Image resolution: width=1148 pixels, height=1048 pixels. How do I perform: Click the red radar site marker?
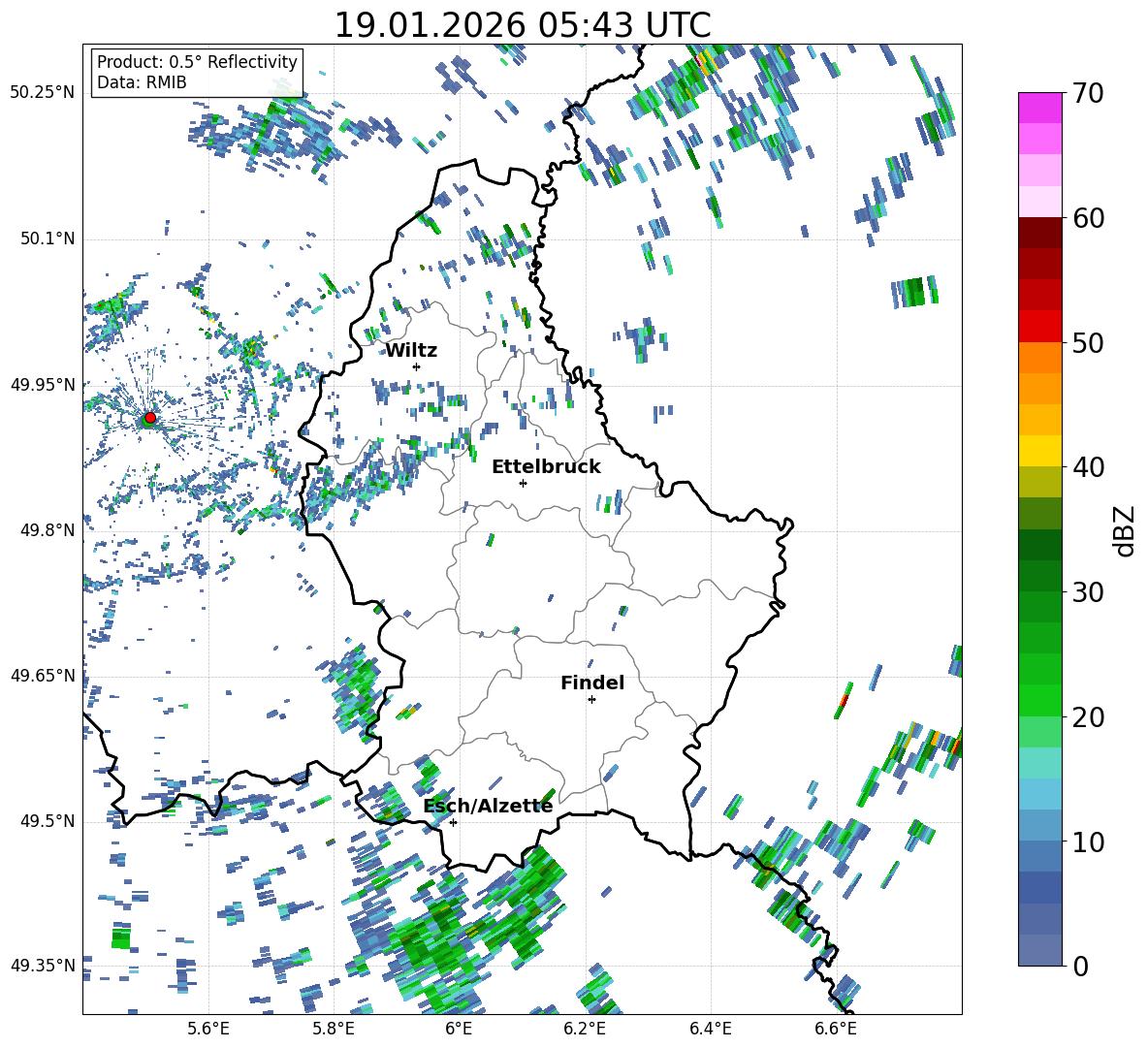pos(150,418)
